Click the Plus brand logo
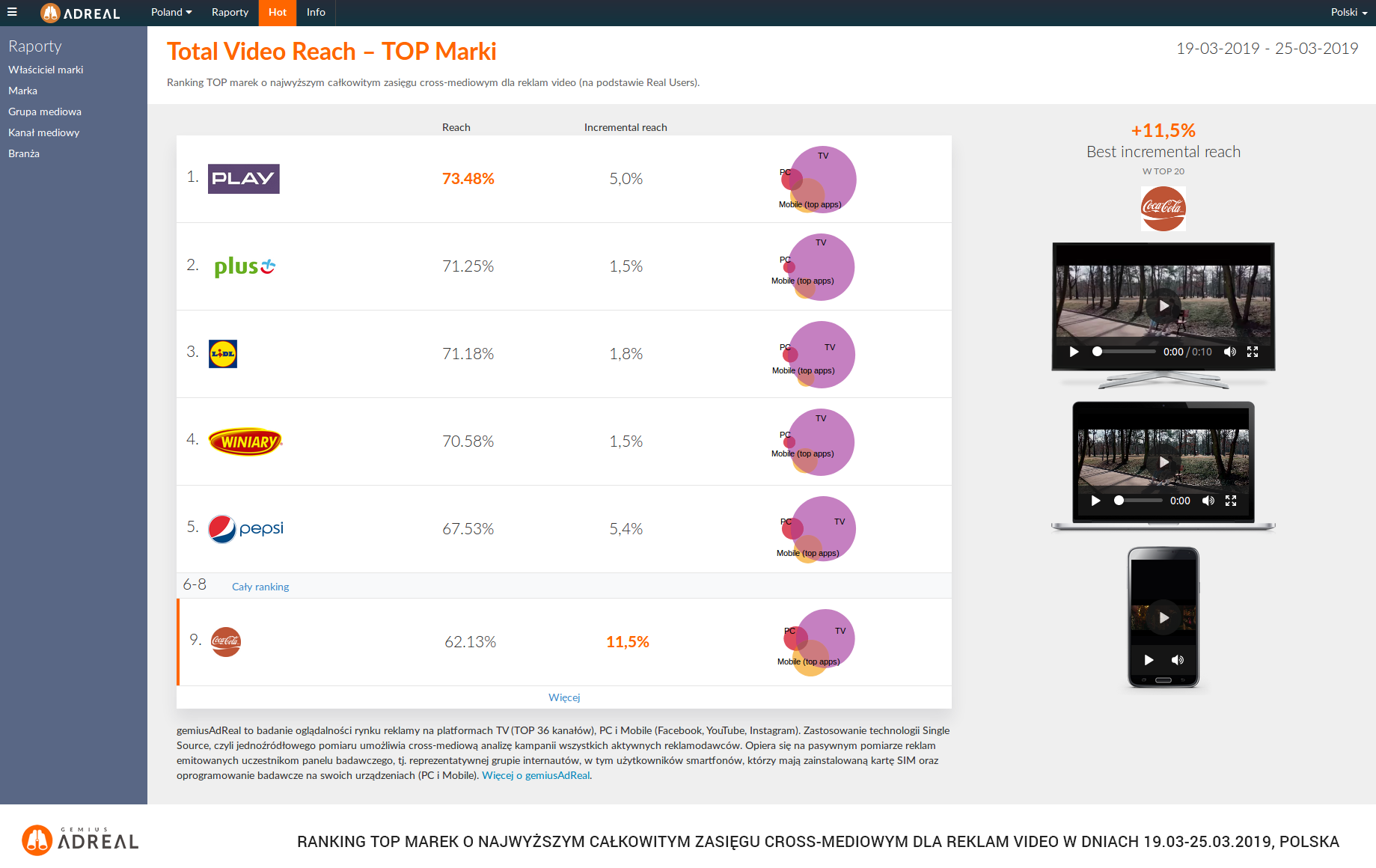 245,266
